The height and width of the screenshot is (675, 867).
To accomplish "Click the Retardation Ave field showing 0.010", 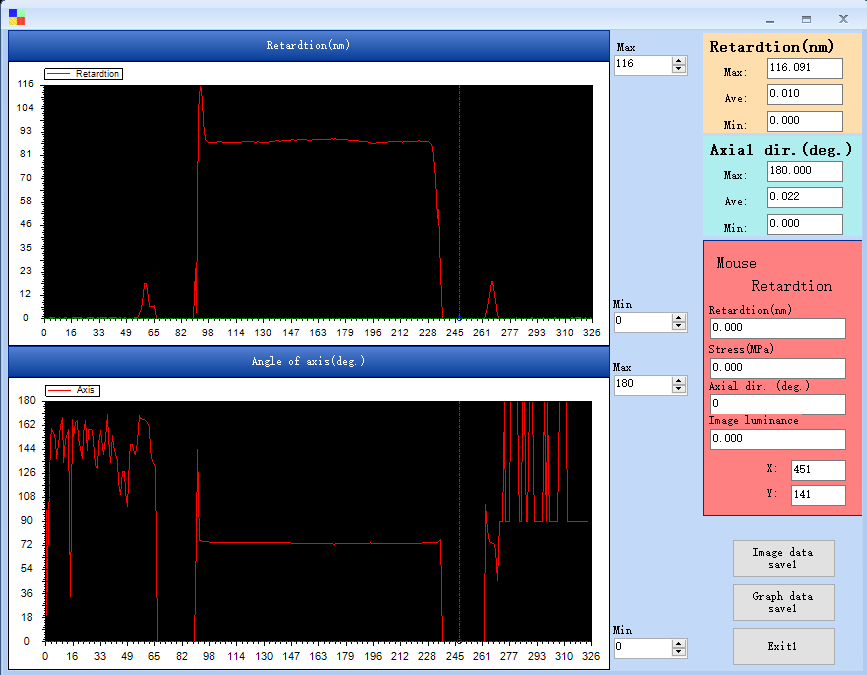I will 804,94.
